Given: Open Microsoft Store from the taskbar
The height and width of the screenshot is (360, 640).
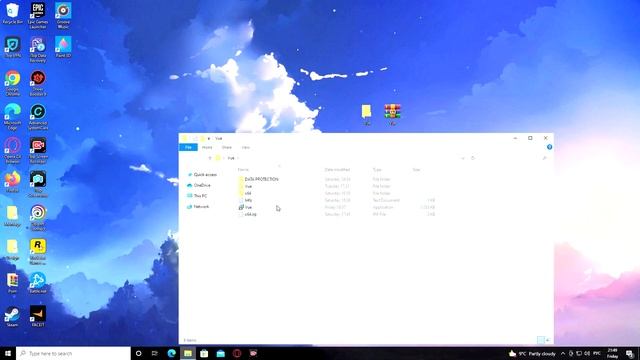Looking at the screenshot, I should [204, 353].
